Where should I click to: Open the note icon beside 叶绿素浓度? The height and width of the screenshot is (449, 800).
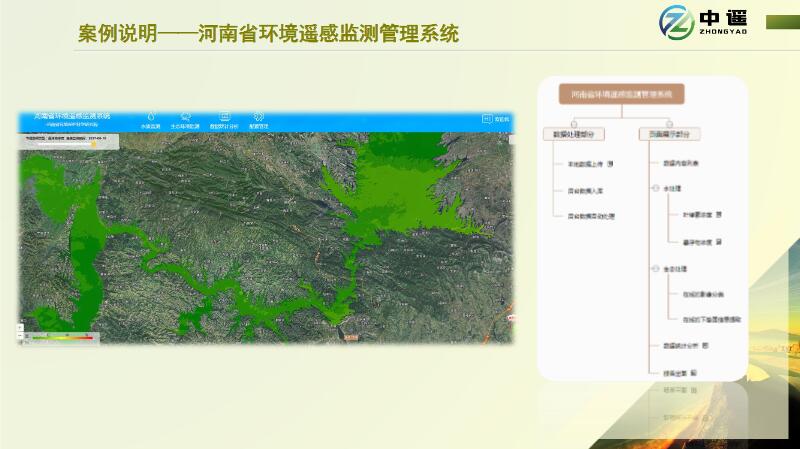[718, 215]
